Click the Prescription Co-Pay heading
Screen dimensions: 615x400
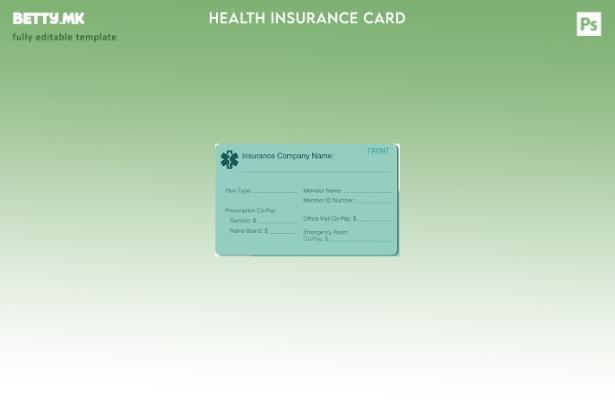[x=250, y=210]
